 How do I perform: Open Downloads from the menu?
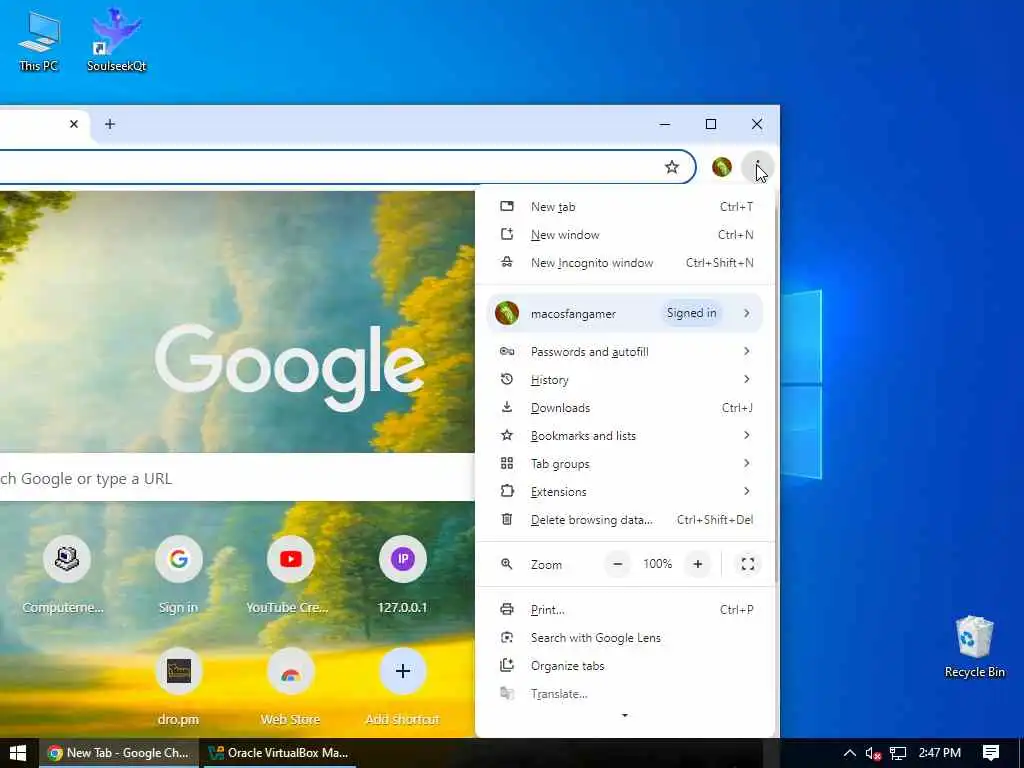point(626,408)
